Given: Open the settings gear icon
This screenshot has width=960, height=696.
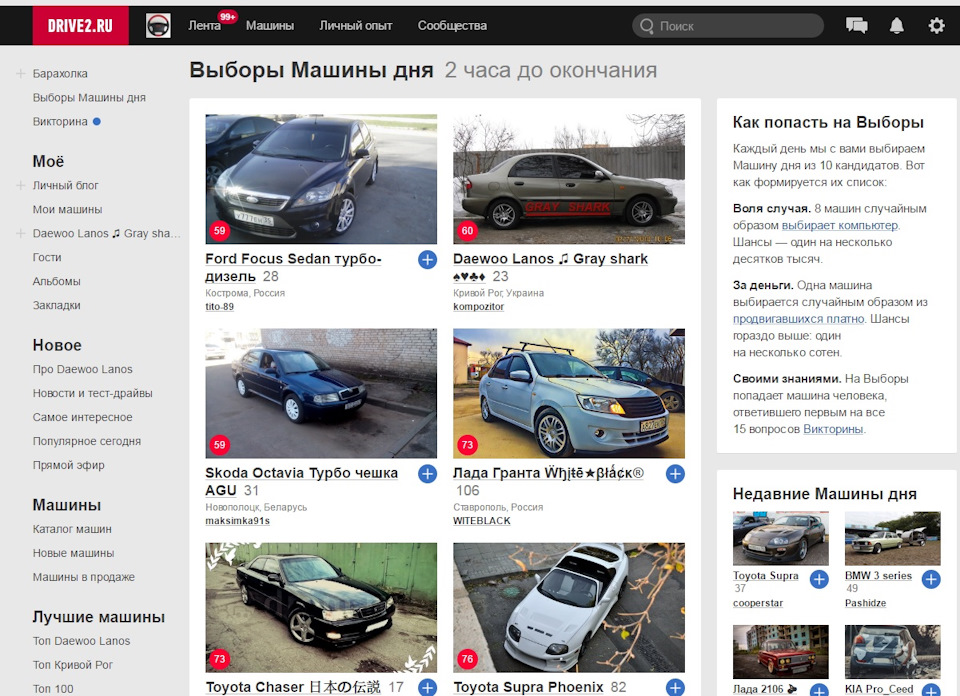Looking at the screenshot, I should [x=936, y=26].
